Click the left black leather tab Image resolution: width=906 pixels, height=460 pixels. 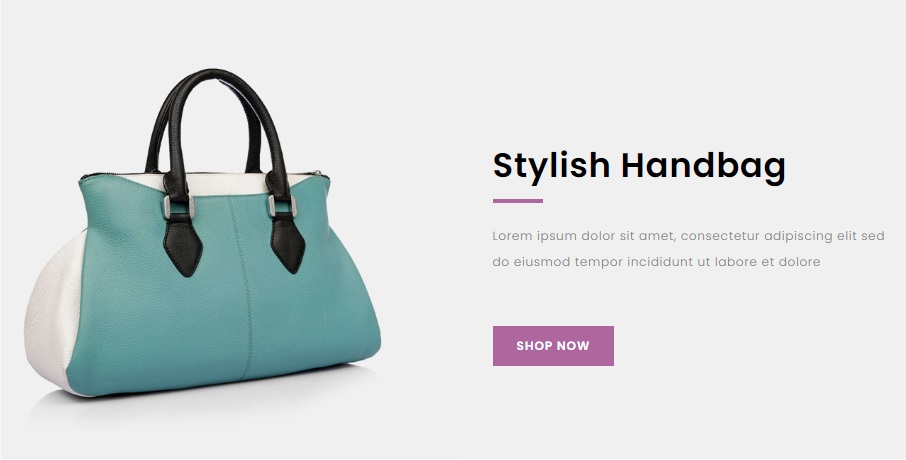(x=183, y=246)
